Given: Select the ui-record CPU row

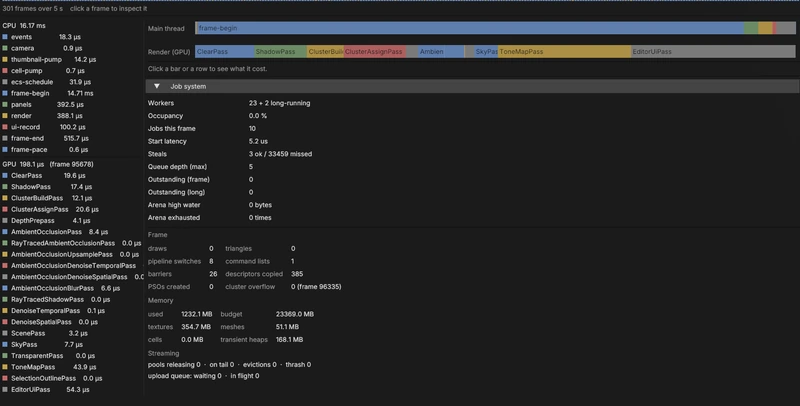Looking at the screenshot, I should click(44, 127).
